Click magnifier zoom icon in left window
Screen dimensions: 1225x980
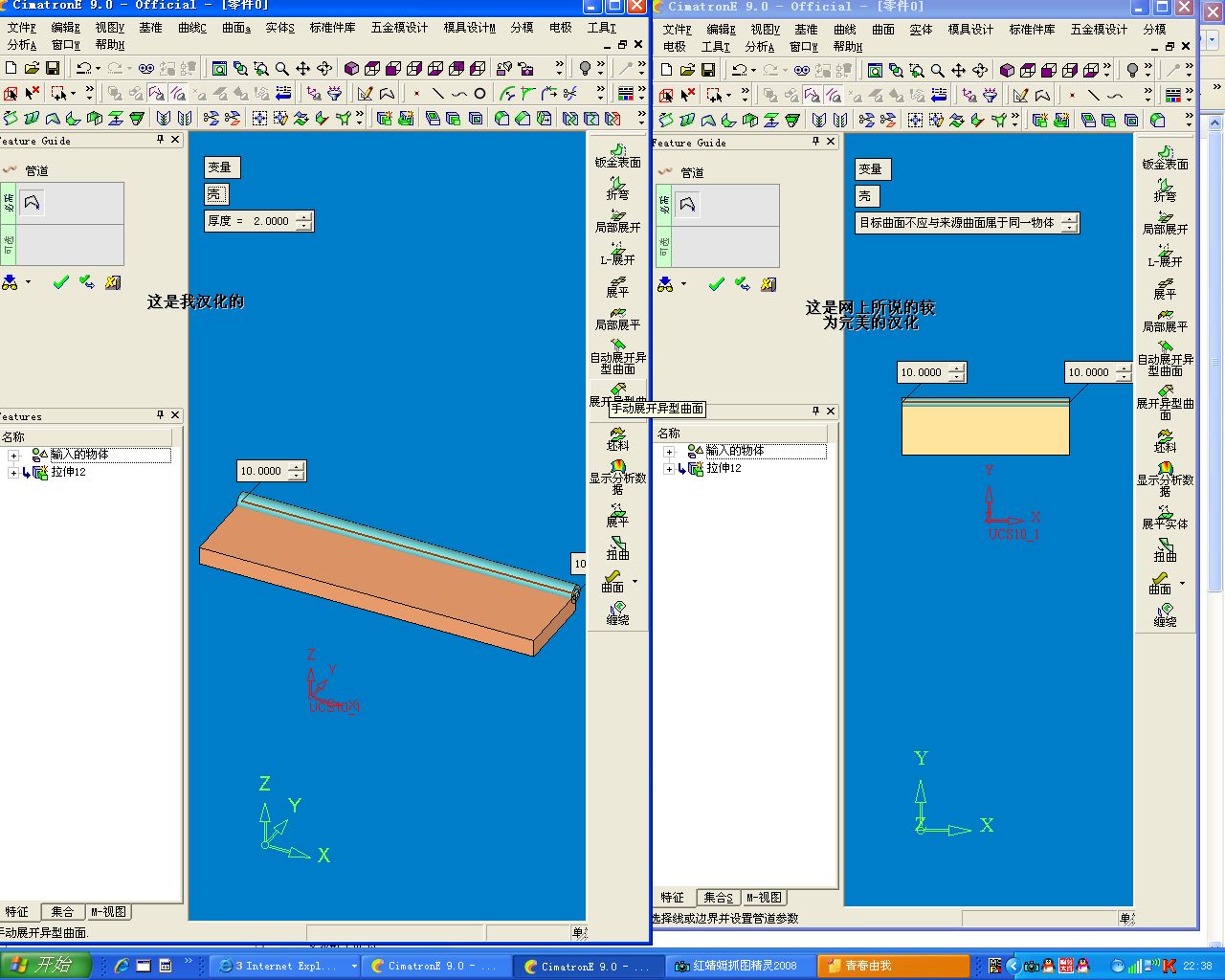pos(282,69)
